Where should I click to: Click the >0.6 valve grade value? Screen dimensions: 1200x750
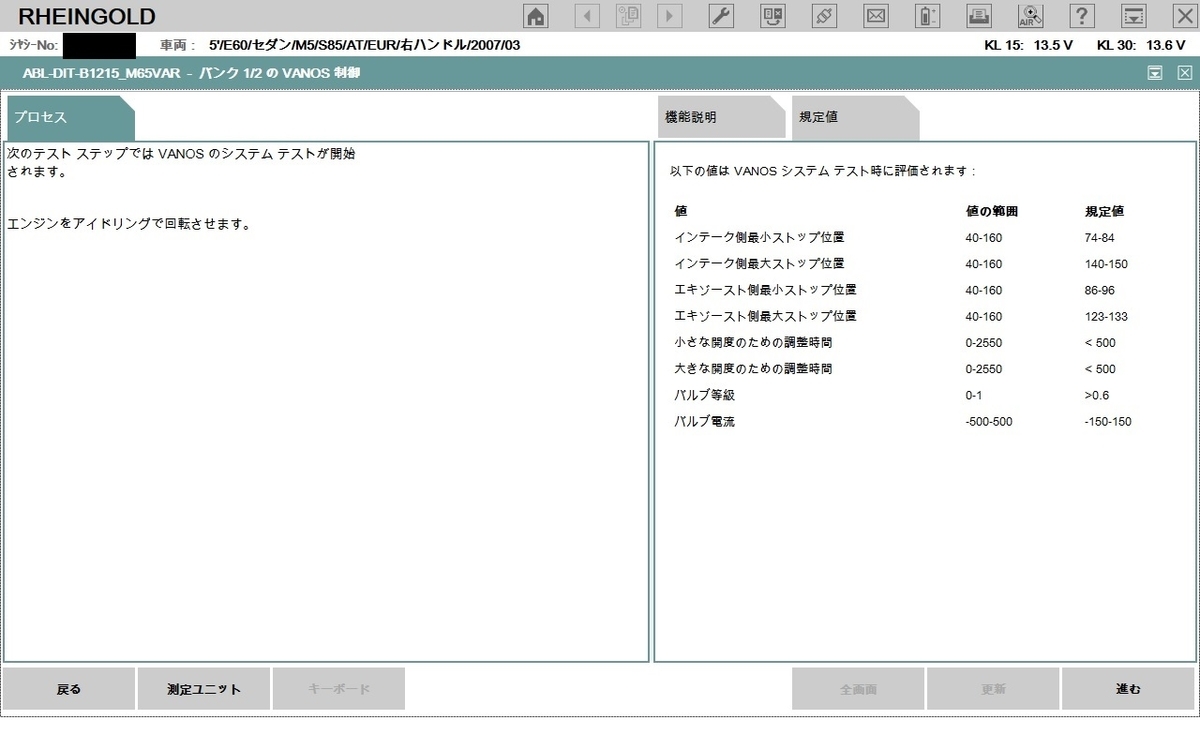pyautogui.click(x=1097, y=395)
